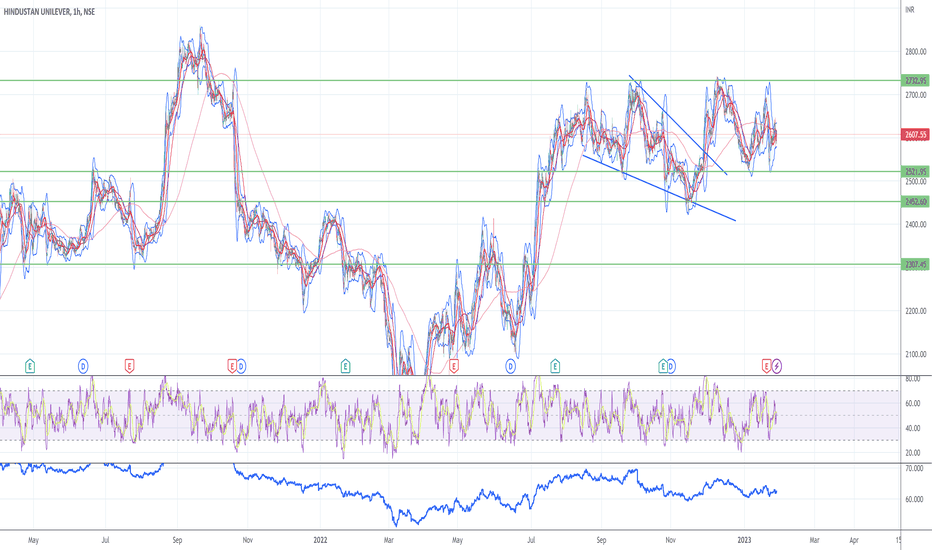The width and height of the screenshot is (932, 550).
Task: Click the 2100.00 price axis value
Action: pos(916,354)
